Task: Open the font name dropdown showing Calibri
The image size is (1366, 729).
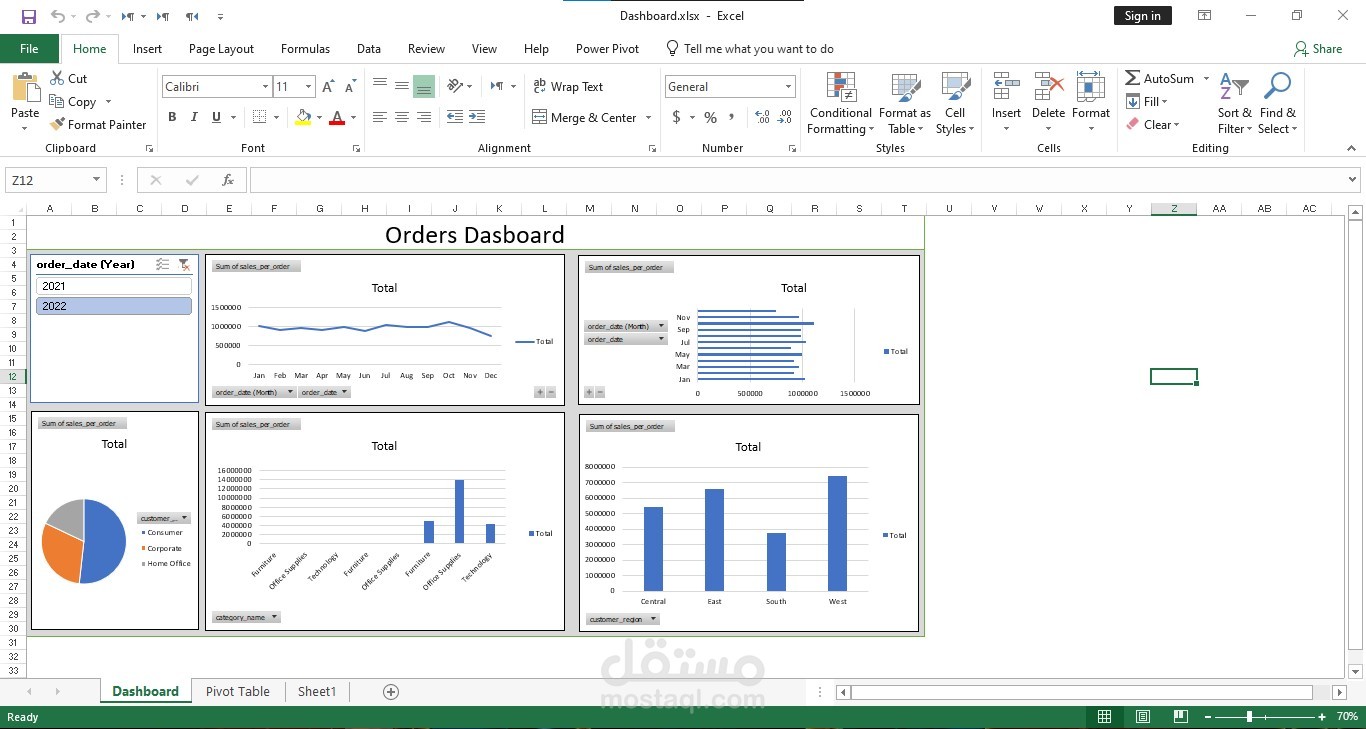Action: coord(265,87)
